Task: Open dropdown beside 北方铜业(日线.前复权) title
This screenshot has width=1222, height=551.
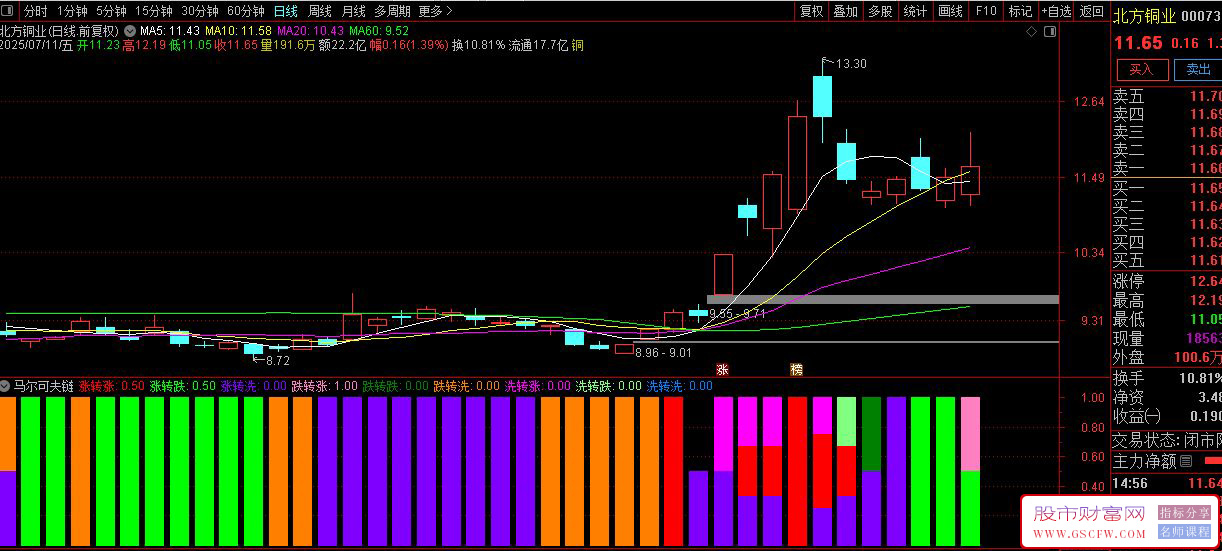Action: pos(129,30)
